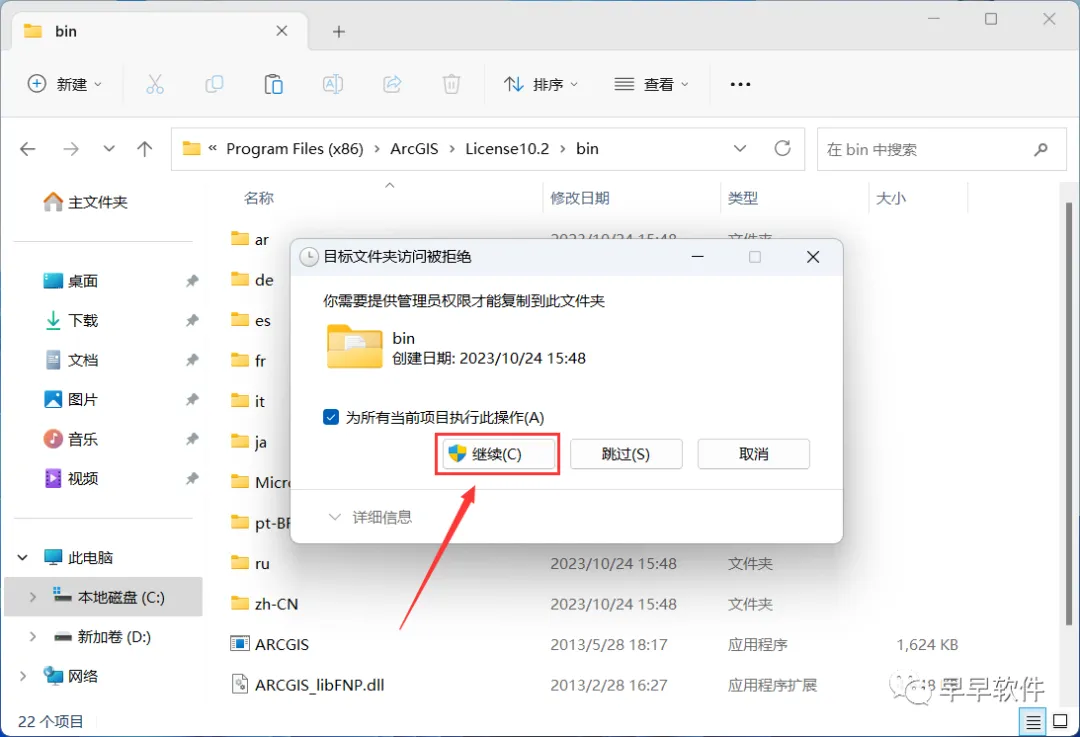Click License10.2 in the breadcrumb
The width and height of the screenshot is (1080, 737).
[x=507, y=149]
